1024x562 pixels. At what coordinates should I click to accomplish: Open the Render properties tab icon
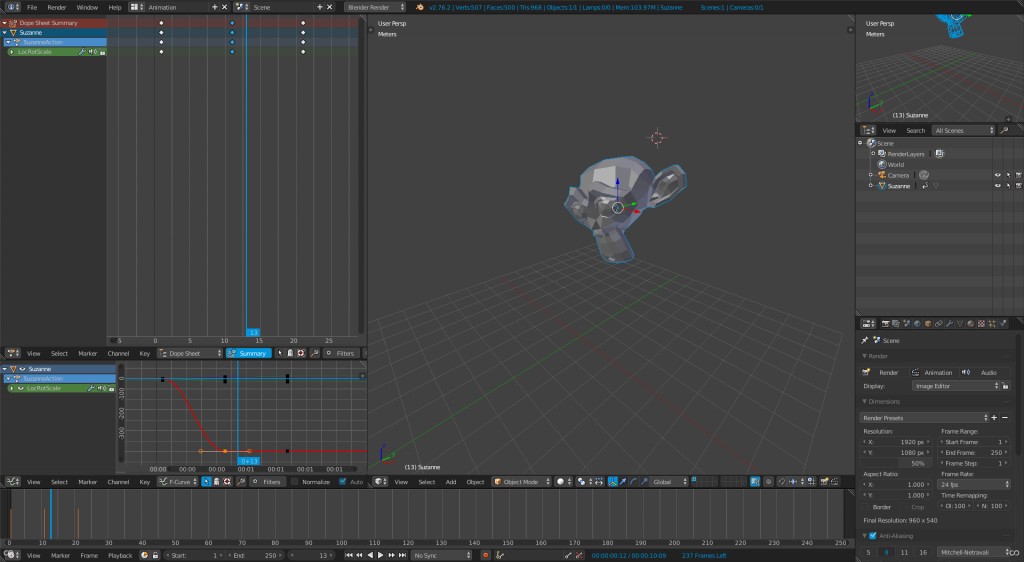[886, 324]
